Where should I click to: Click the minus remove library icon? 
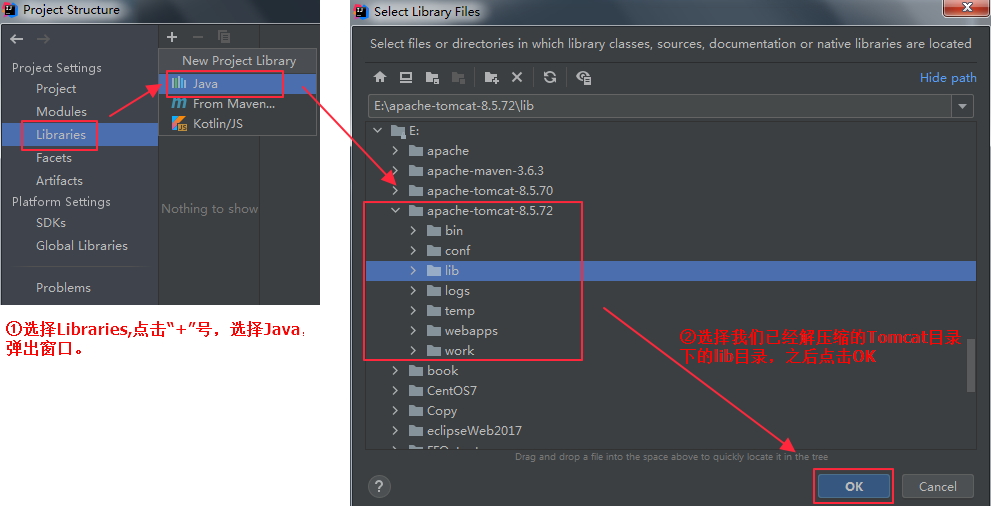(198, 37)
